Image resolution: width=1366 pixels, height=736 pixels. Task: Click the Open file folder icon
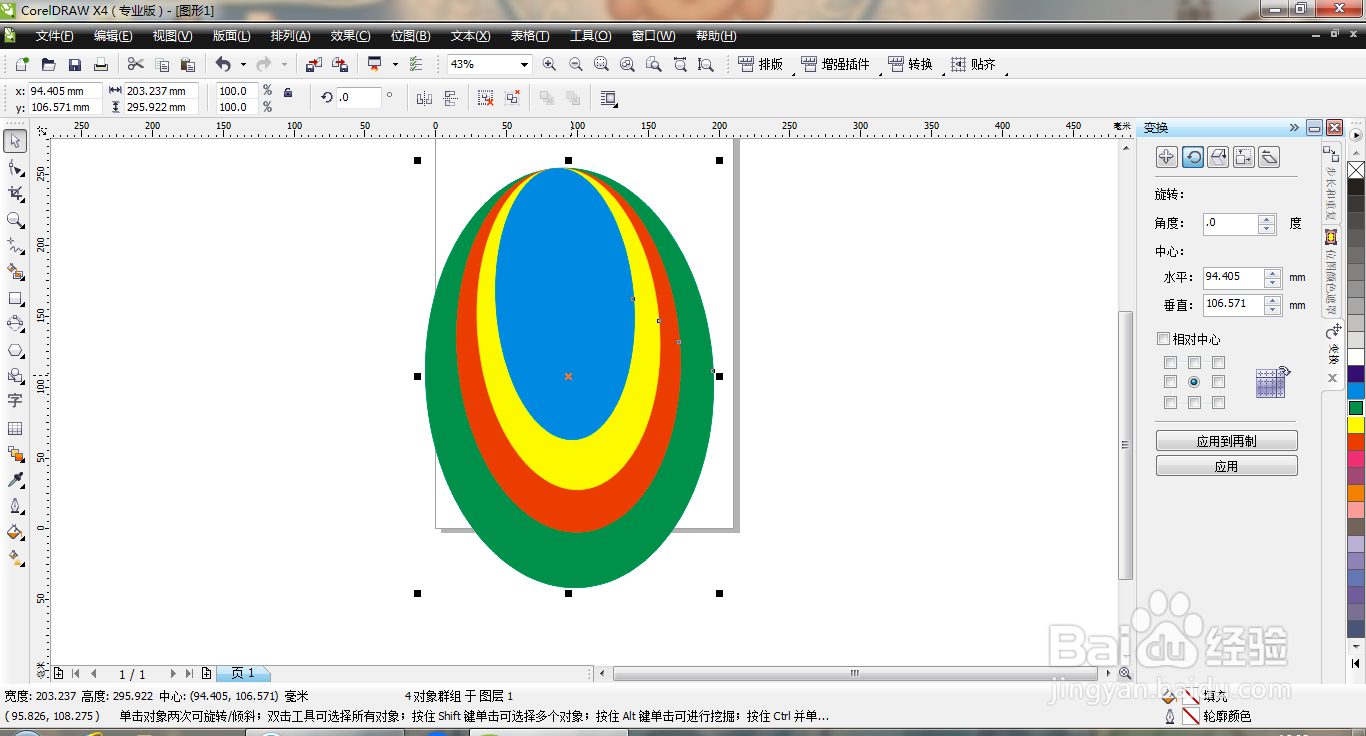click(48, 64)
